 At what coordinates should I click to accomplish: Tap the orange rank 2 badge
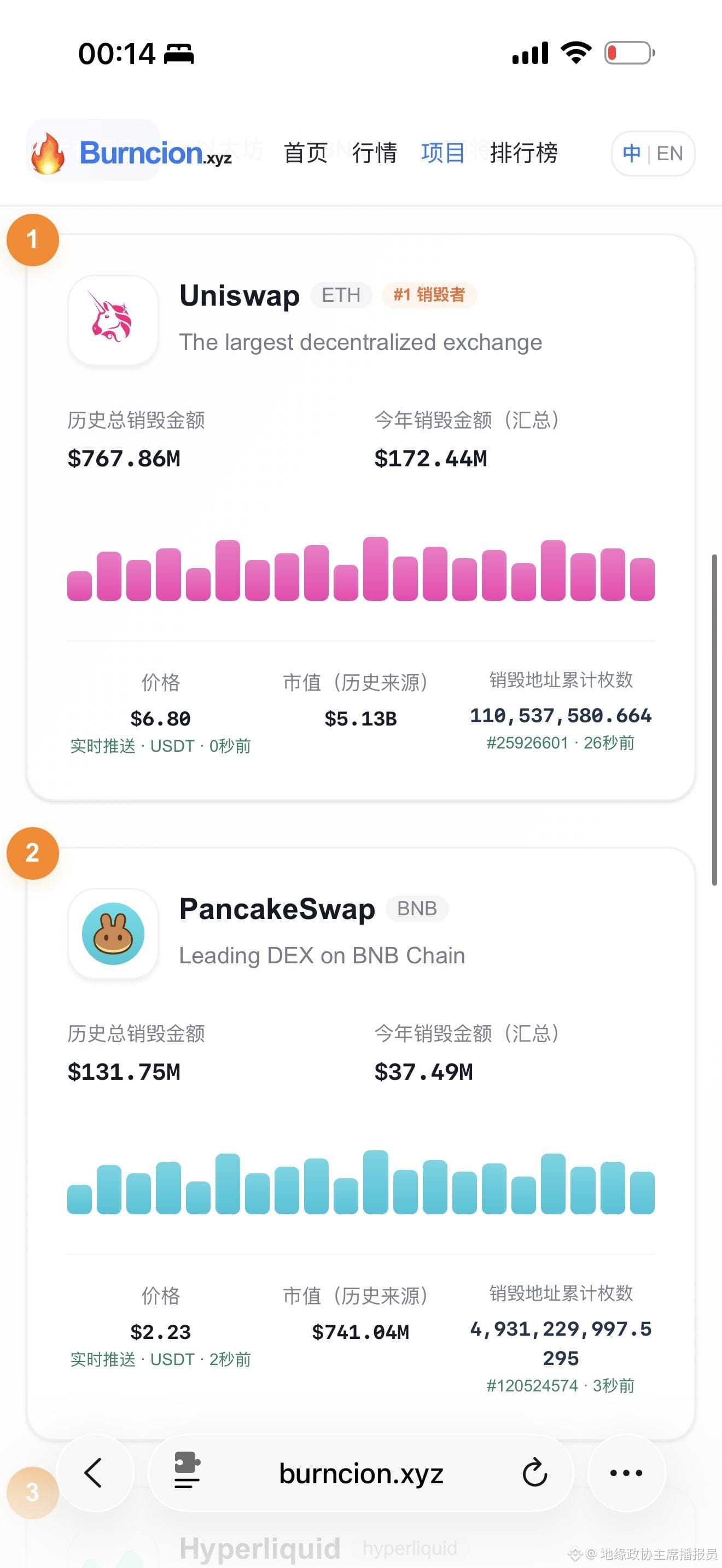click(33, 853)
